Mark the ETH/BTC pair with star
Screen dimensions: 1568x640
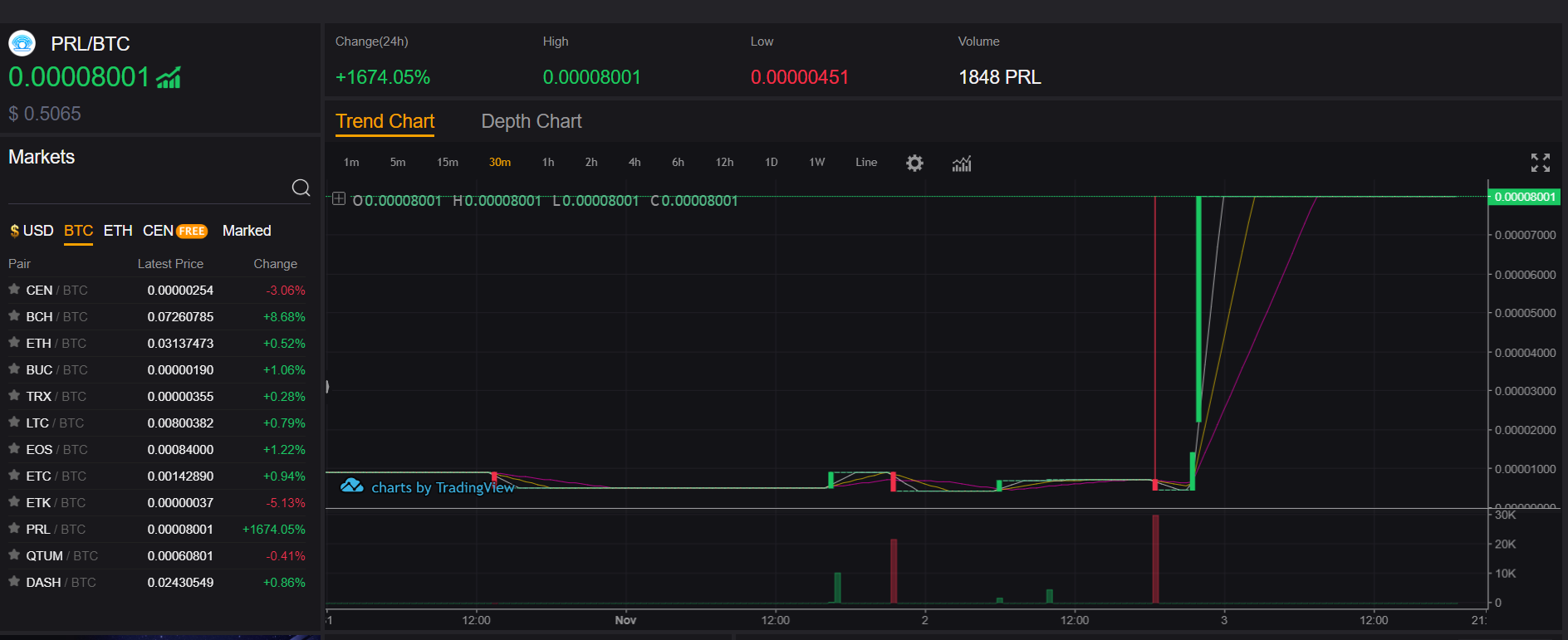click(14, 343)
